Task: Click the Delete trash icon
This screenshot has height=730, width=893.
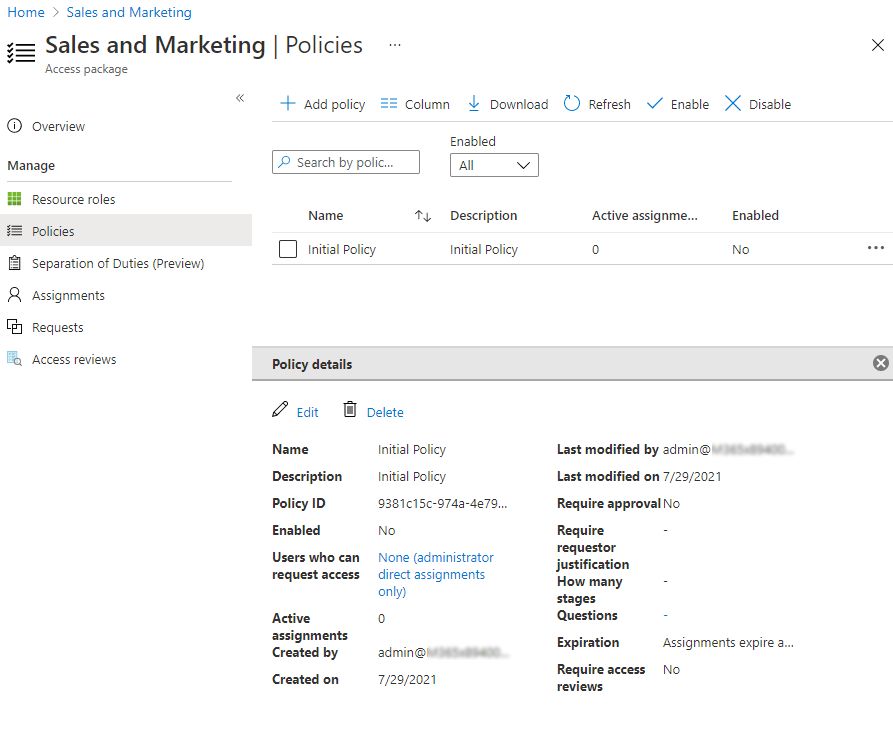Action: click(x=350, y=410)
